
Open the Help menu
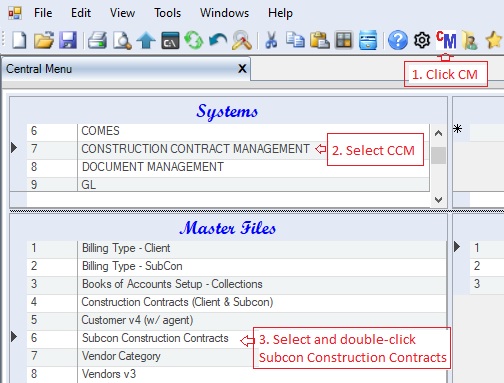point(280,13)
